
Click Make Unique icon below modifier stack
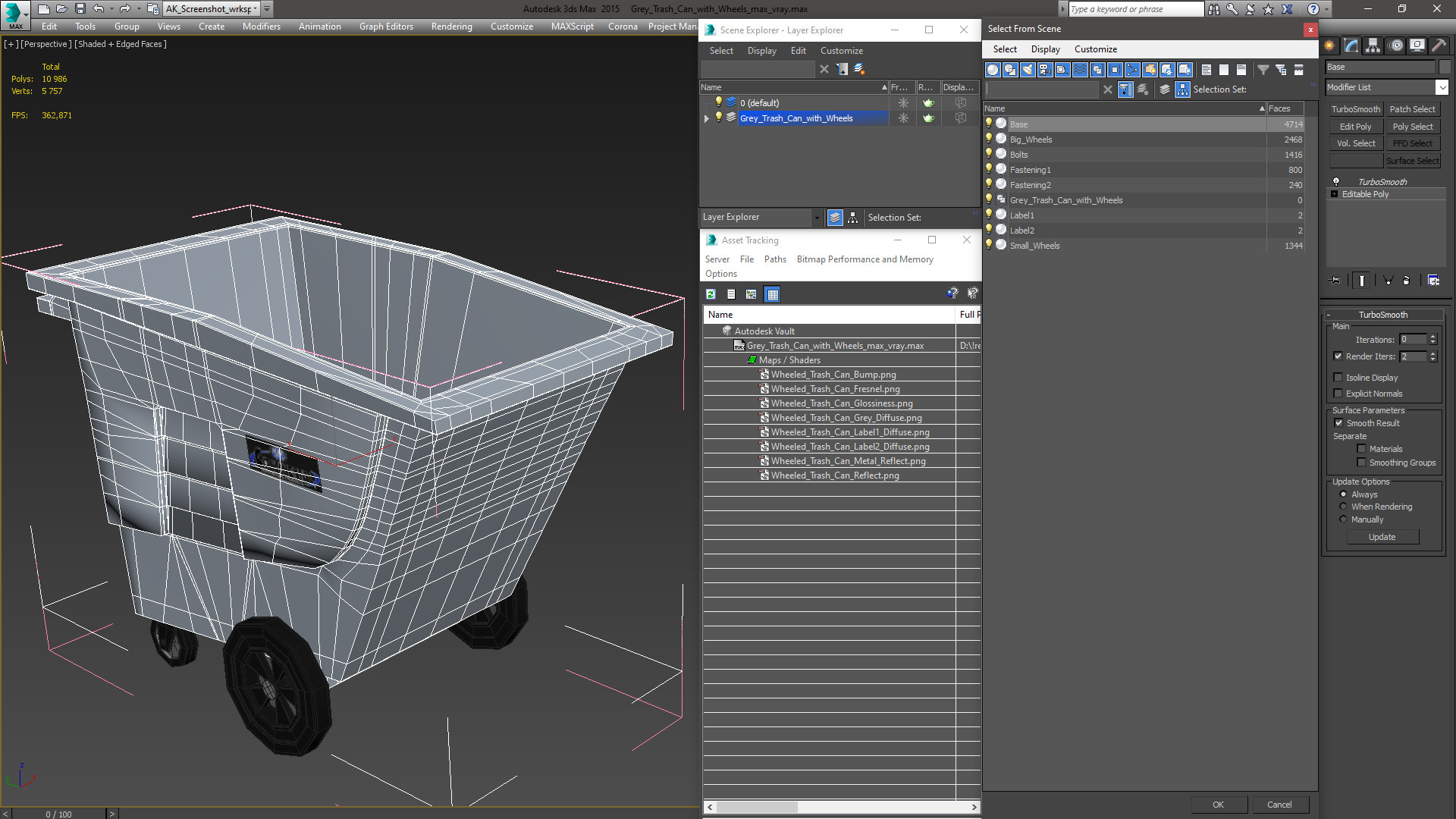tap(1389, 281)
